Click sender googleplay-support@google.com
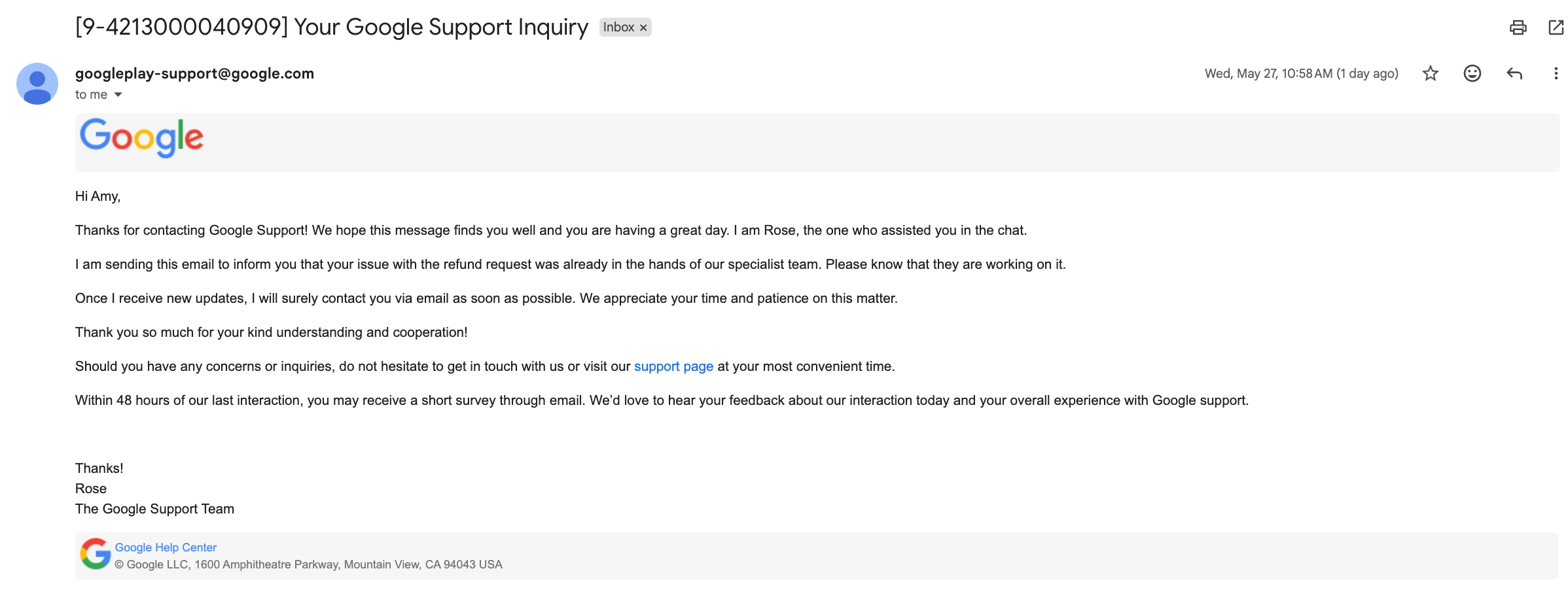The width and height of the screenshot is (1568, 590). tap(194, 73)
